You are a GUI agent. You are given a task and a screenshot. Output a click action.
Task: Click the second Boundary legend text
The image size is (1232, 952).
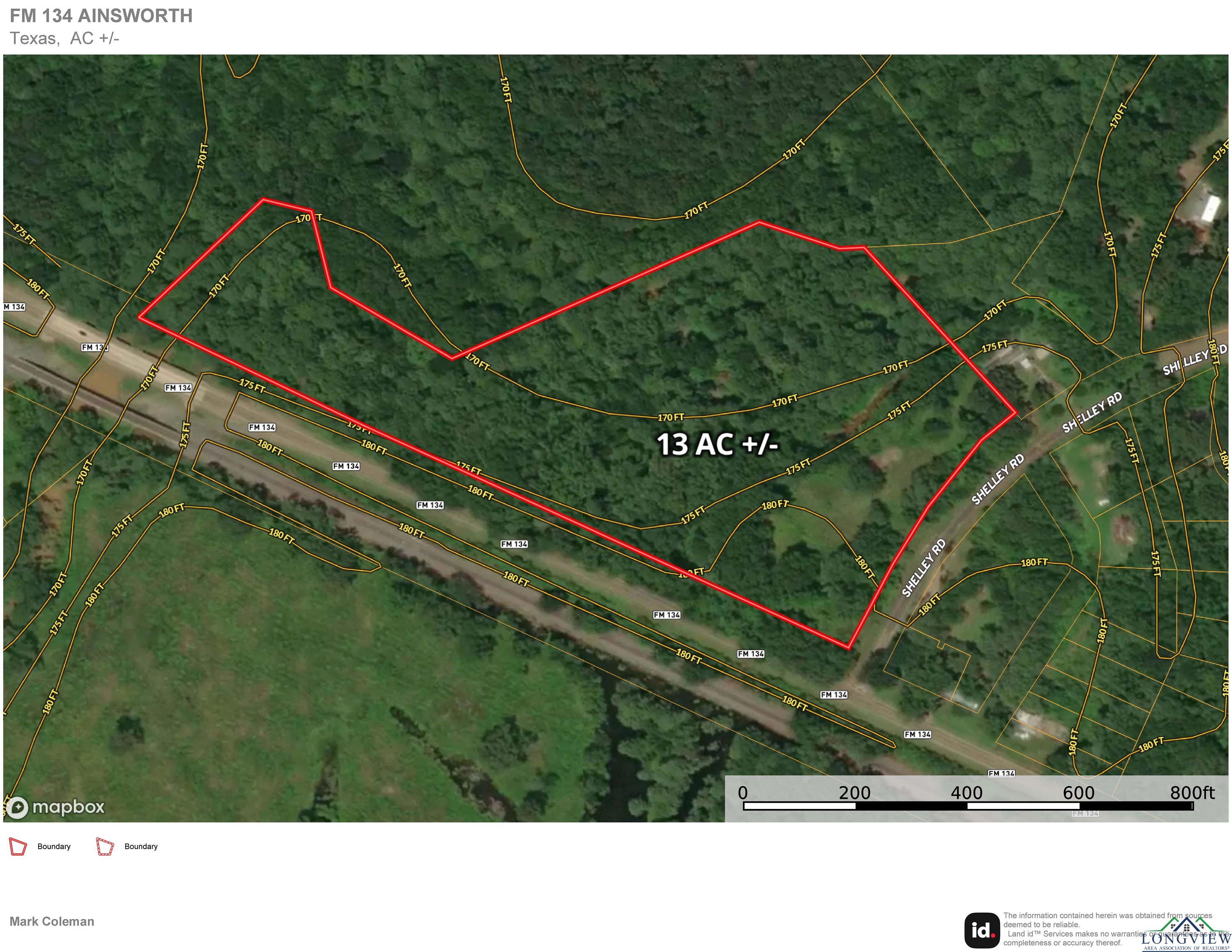141,847
